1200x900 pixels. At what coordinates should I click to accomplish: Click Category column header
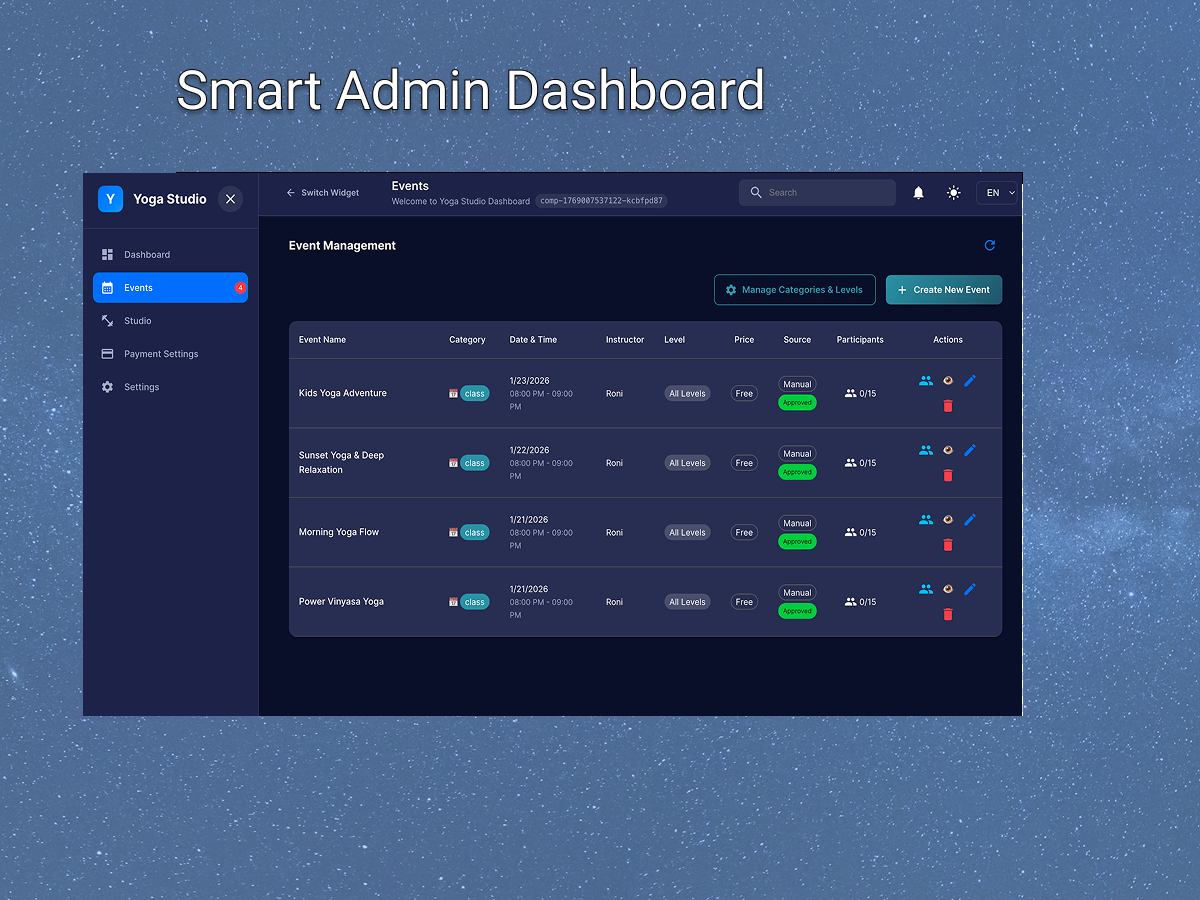pos(467,340)
